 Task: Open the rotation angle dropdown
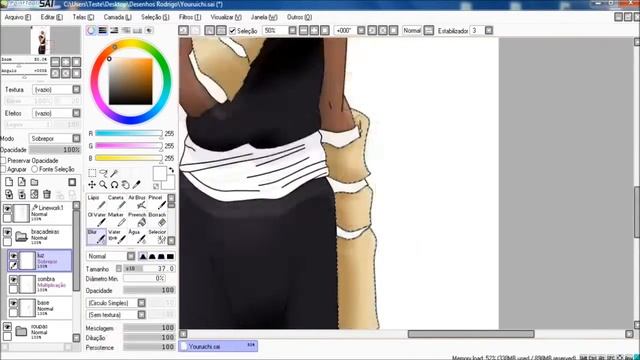point(361,31)
